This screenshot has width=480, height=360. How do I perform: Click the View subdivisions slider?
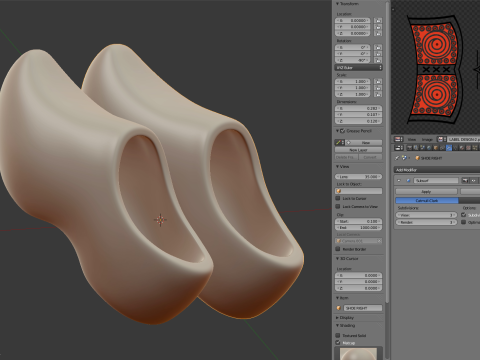click(426, 215)
